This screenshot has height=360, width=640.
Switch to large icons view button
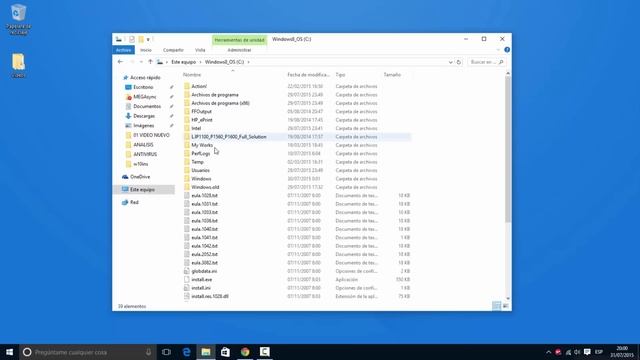506,306
